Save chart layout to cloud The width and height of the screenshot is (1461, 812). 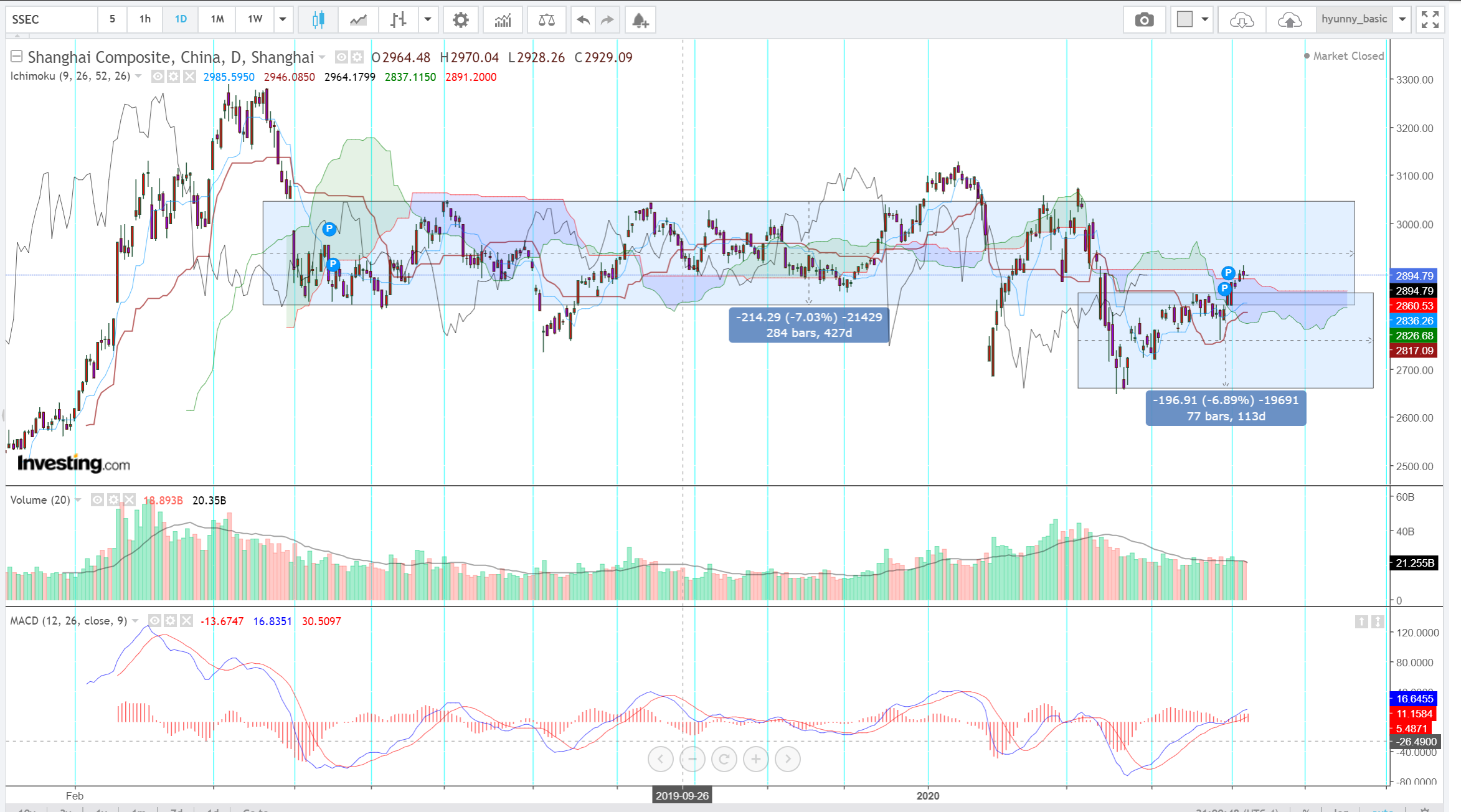pyautogui.click(x=1289, y=20)
